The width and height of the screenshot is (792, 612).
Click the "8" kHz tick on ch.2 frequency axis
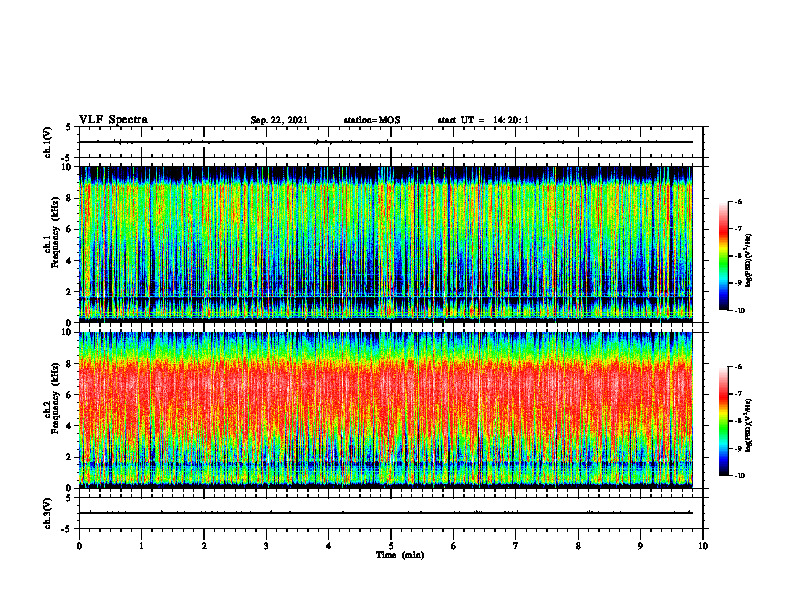(70, 364)
